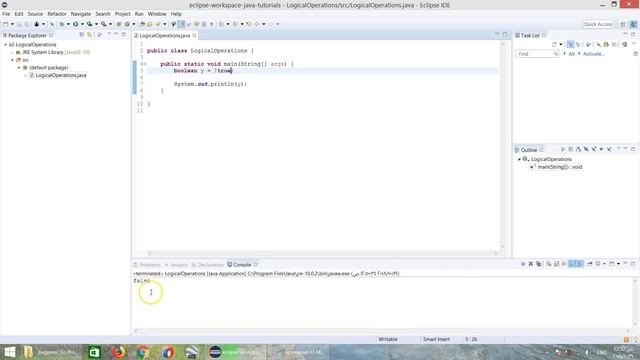Click Clear Console icon
The width and height of the screenshot is (640, 360).
click(x=549, y=264)
